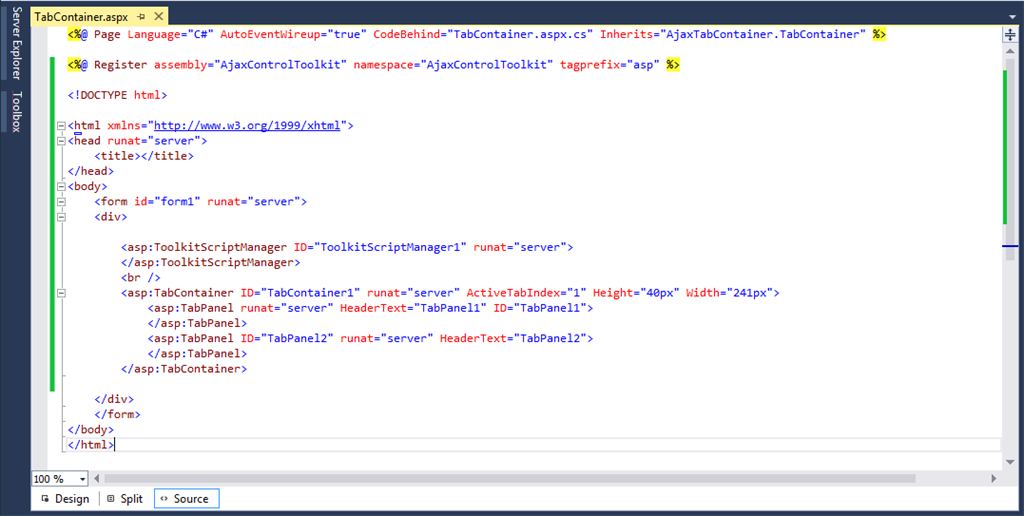Click the <title></title> tag
1024x516 pixels.
pyautogui.click(x=144, y=156)
